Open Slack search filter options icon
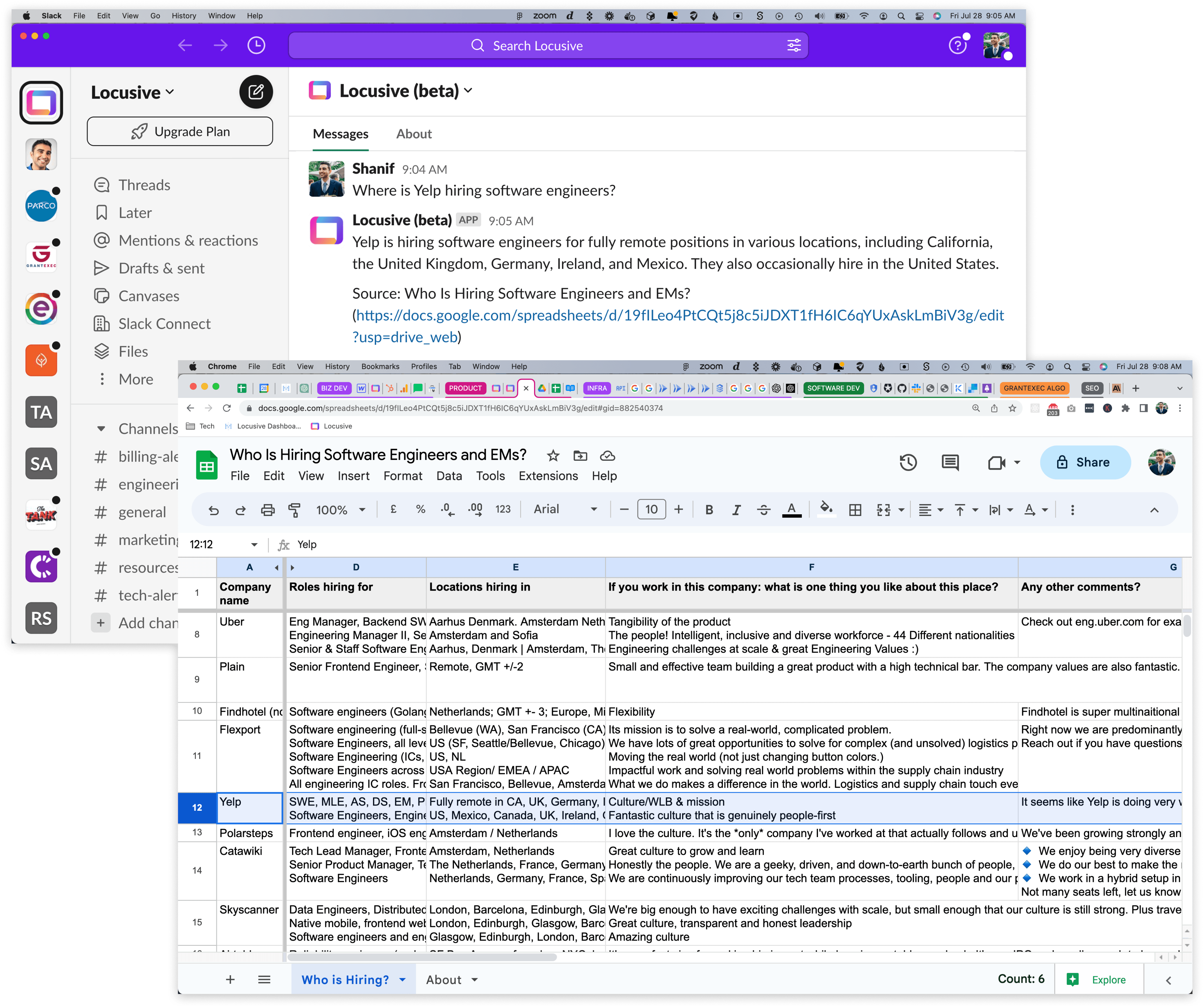Screen dimensions: 1204x1008 pyautogui.click(x=793, y=45)
